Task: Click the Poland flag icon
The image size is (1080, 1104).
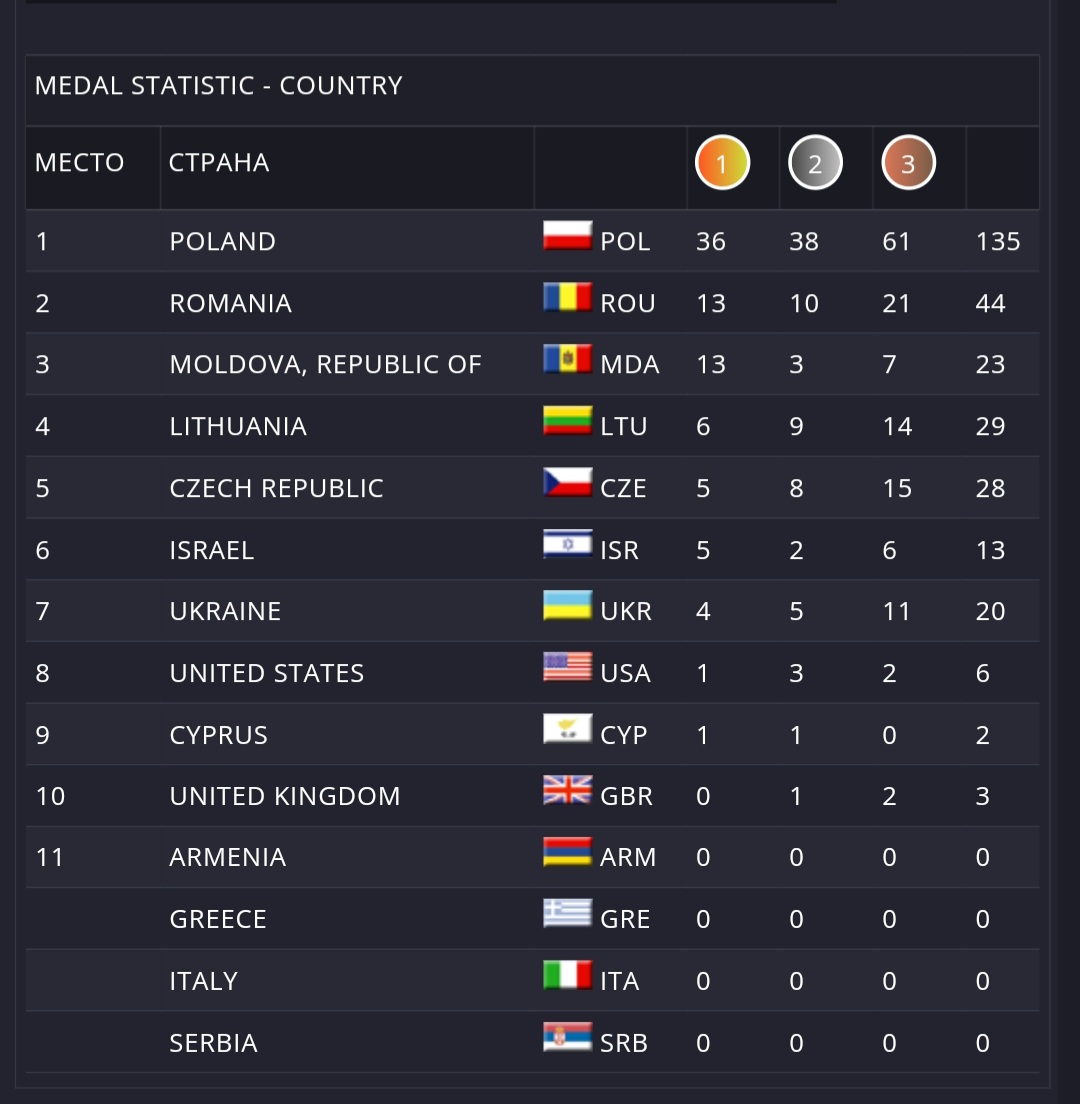Action: tap(567, 235)
